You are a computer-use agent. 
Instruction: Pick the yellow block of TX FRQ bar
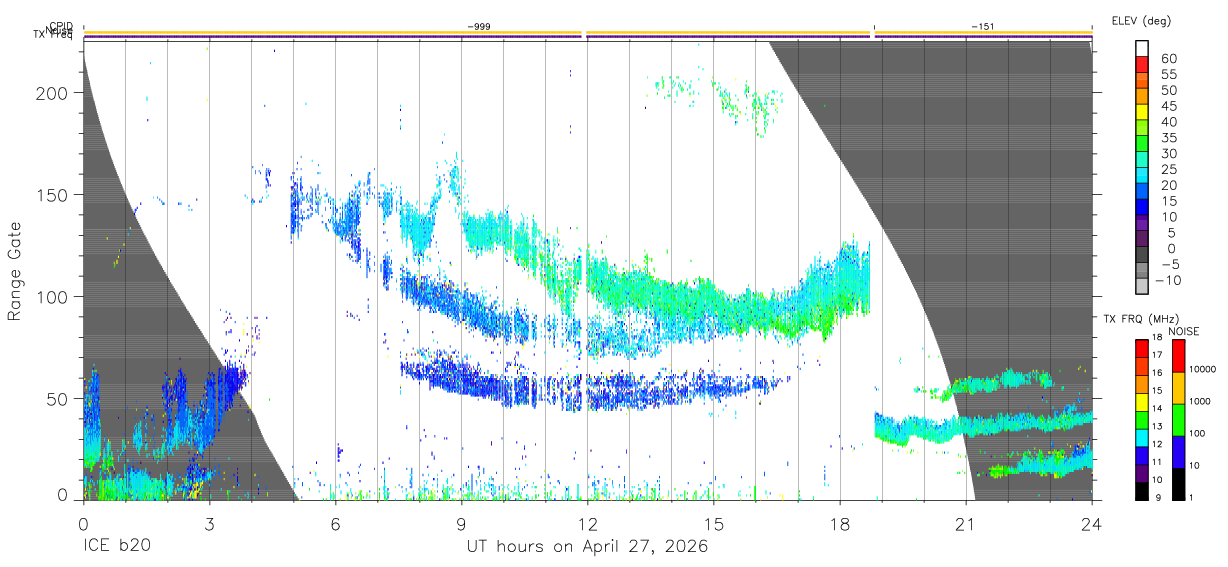1143,402
